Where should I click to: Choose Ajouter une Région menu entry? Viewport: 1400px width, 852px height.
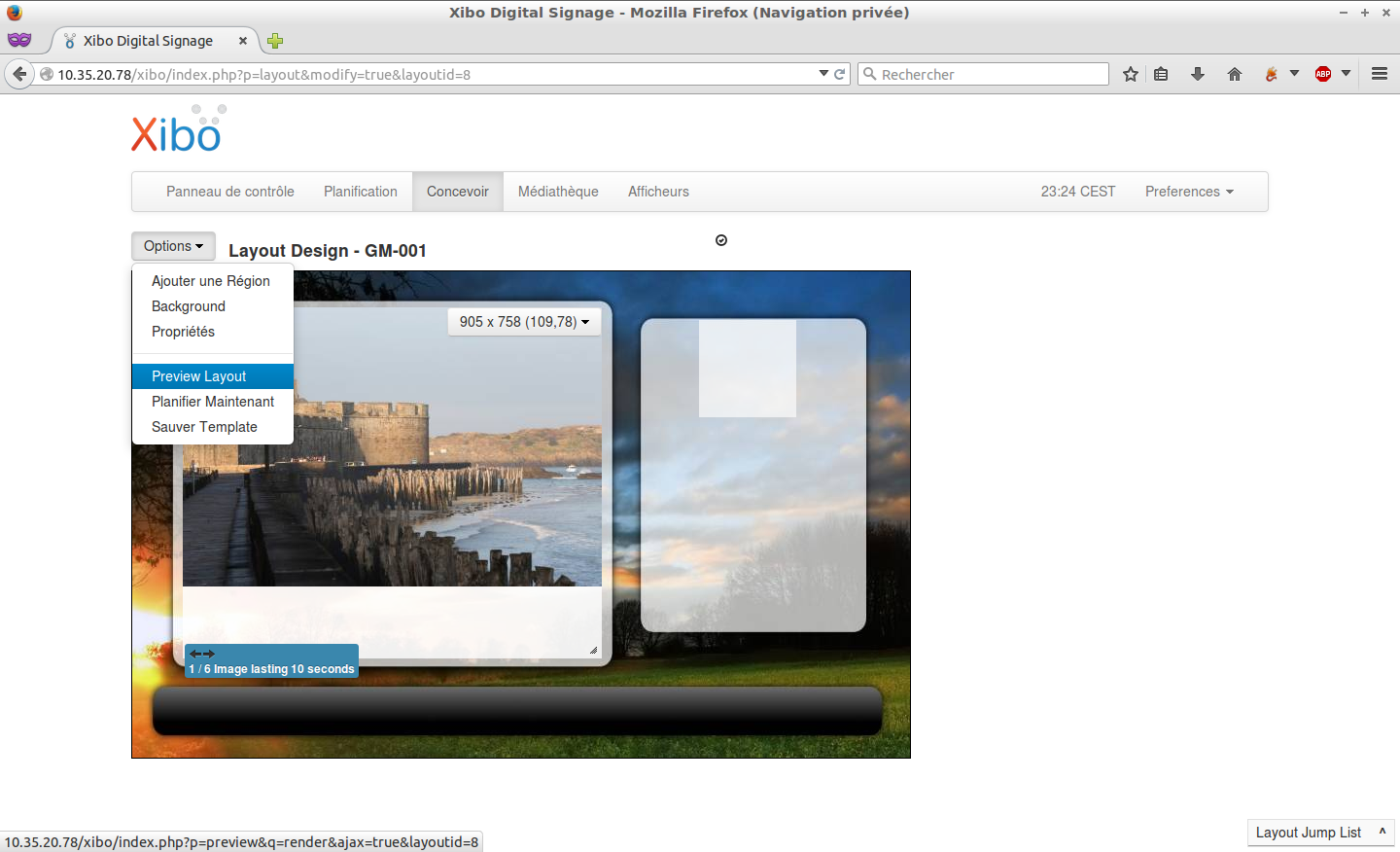[211, 281]
